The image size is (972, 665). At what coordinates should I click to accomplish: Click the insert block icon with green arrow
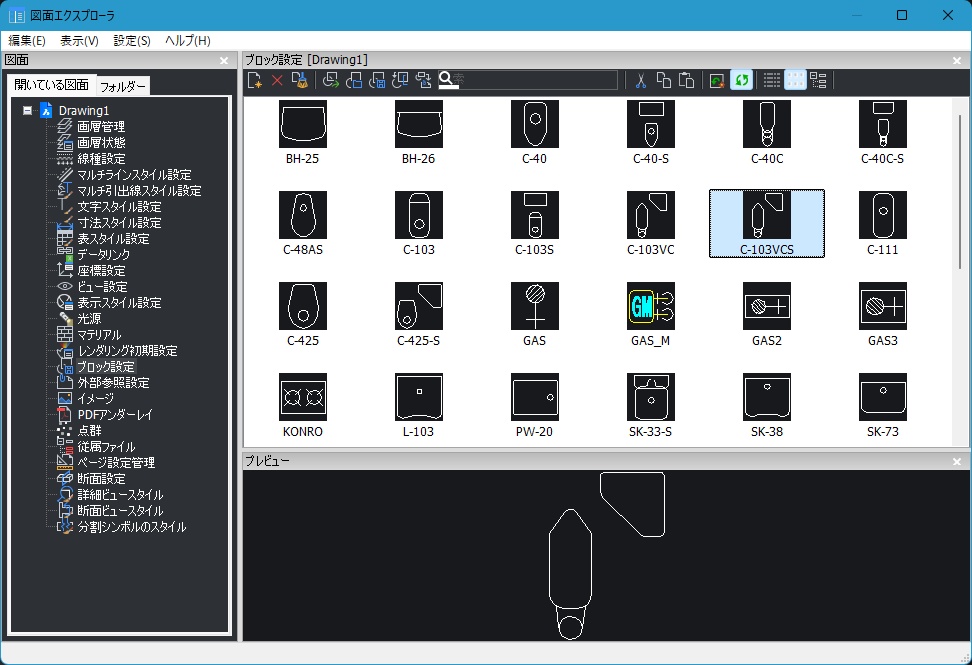point(331,80)
